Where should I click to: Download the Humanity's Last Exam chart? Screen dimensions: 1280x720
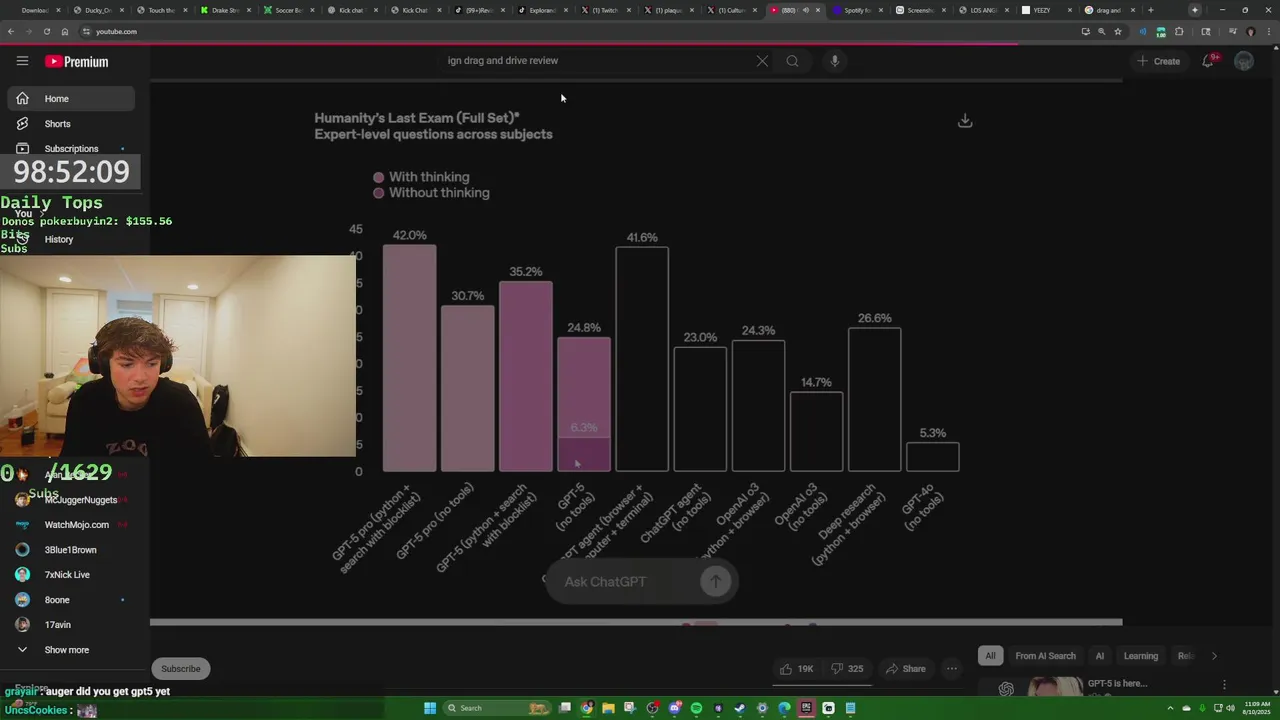click(x=965, y=120)
